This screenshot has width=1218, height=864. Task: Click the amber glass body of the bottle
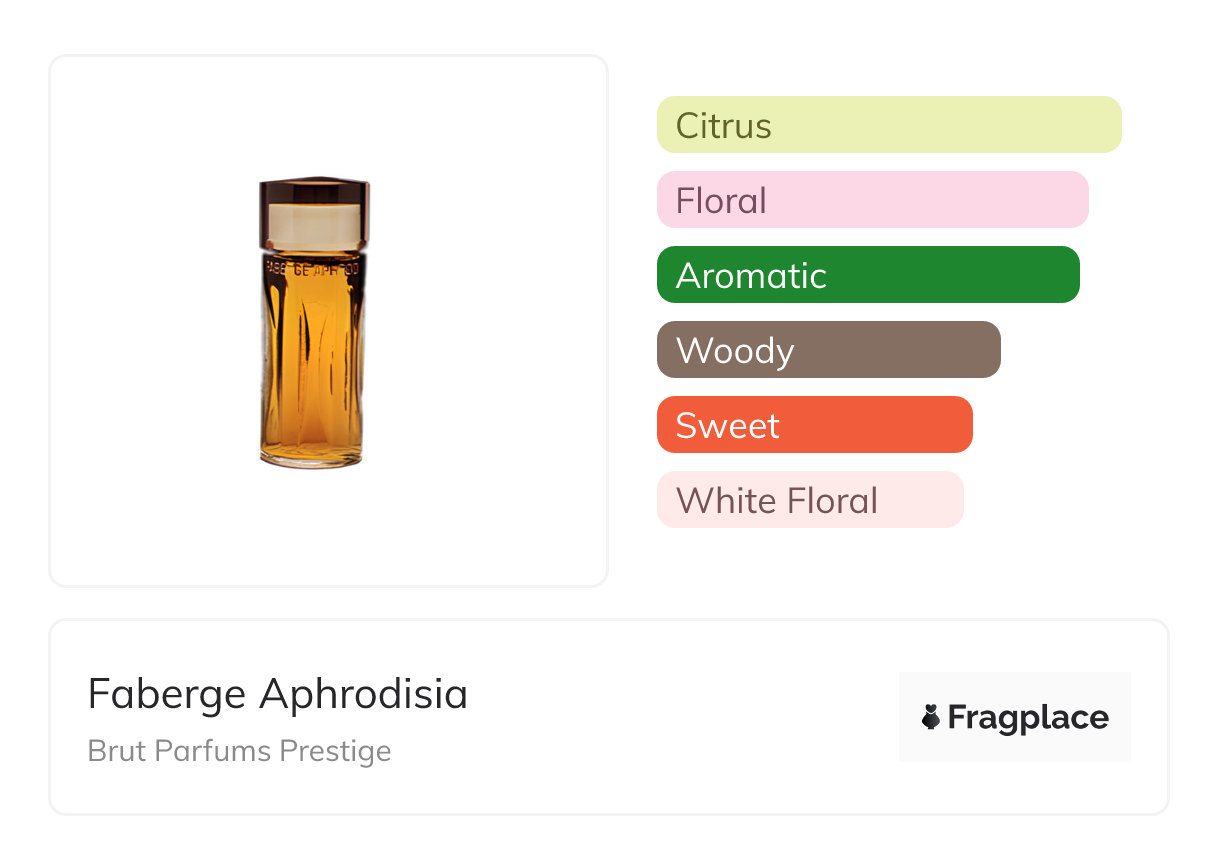click(312, 360)
